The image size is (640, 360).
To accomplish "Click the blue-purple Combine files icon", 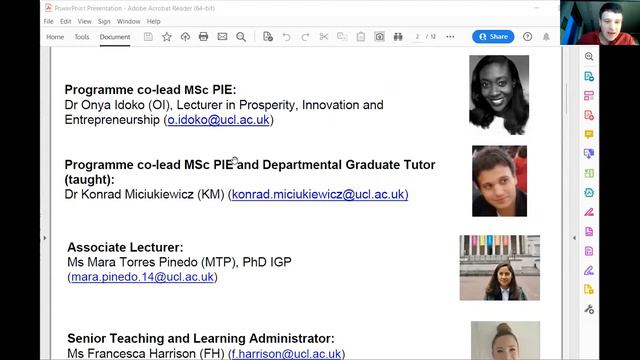I will [x=589, y=153].
